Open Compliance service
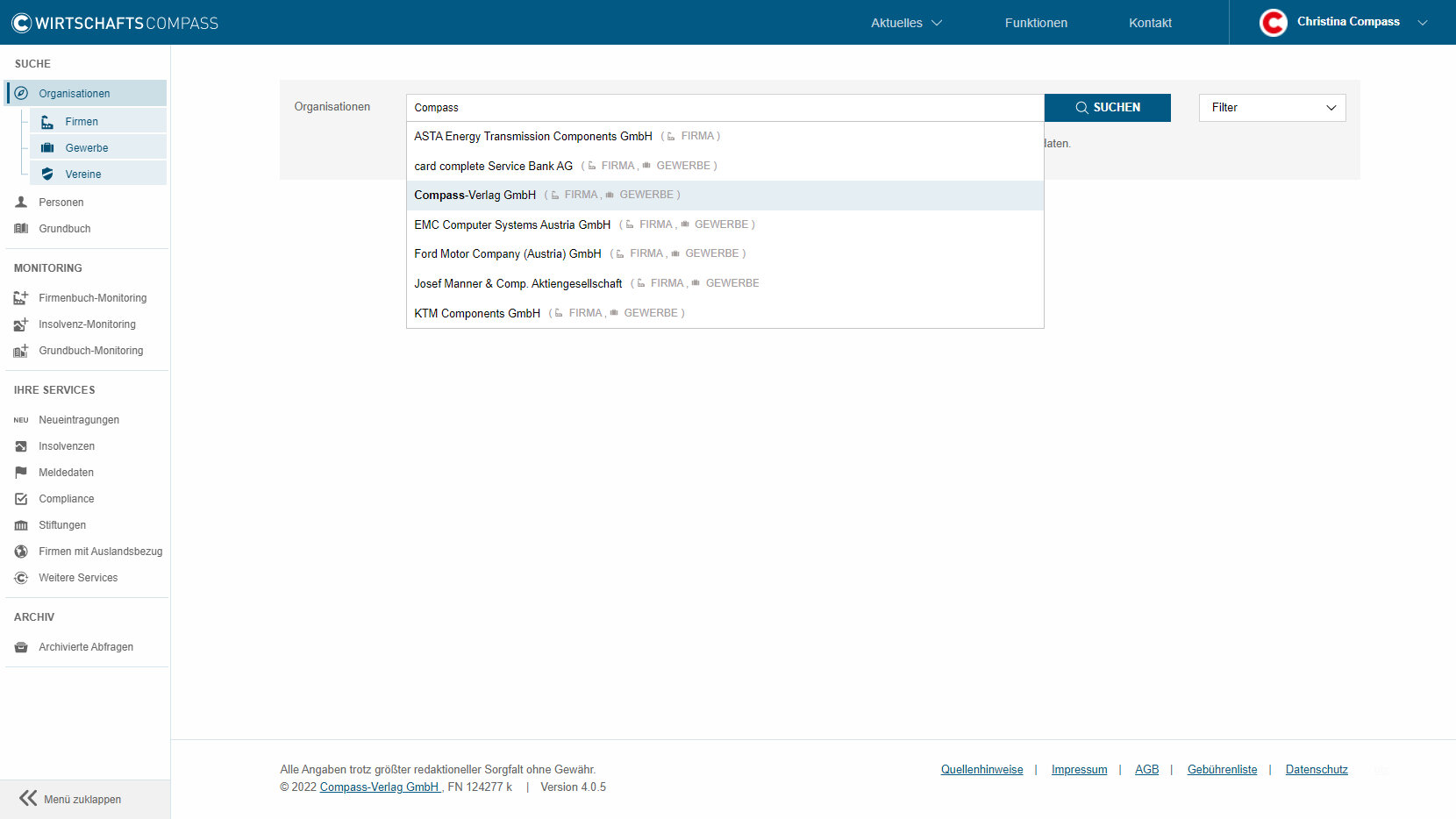Image resolution: width=1456 pixels, height=819 pixels. [67, 499]
